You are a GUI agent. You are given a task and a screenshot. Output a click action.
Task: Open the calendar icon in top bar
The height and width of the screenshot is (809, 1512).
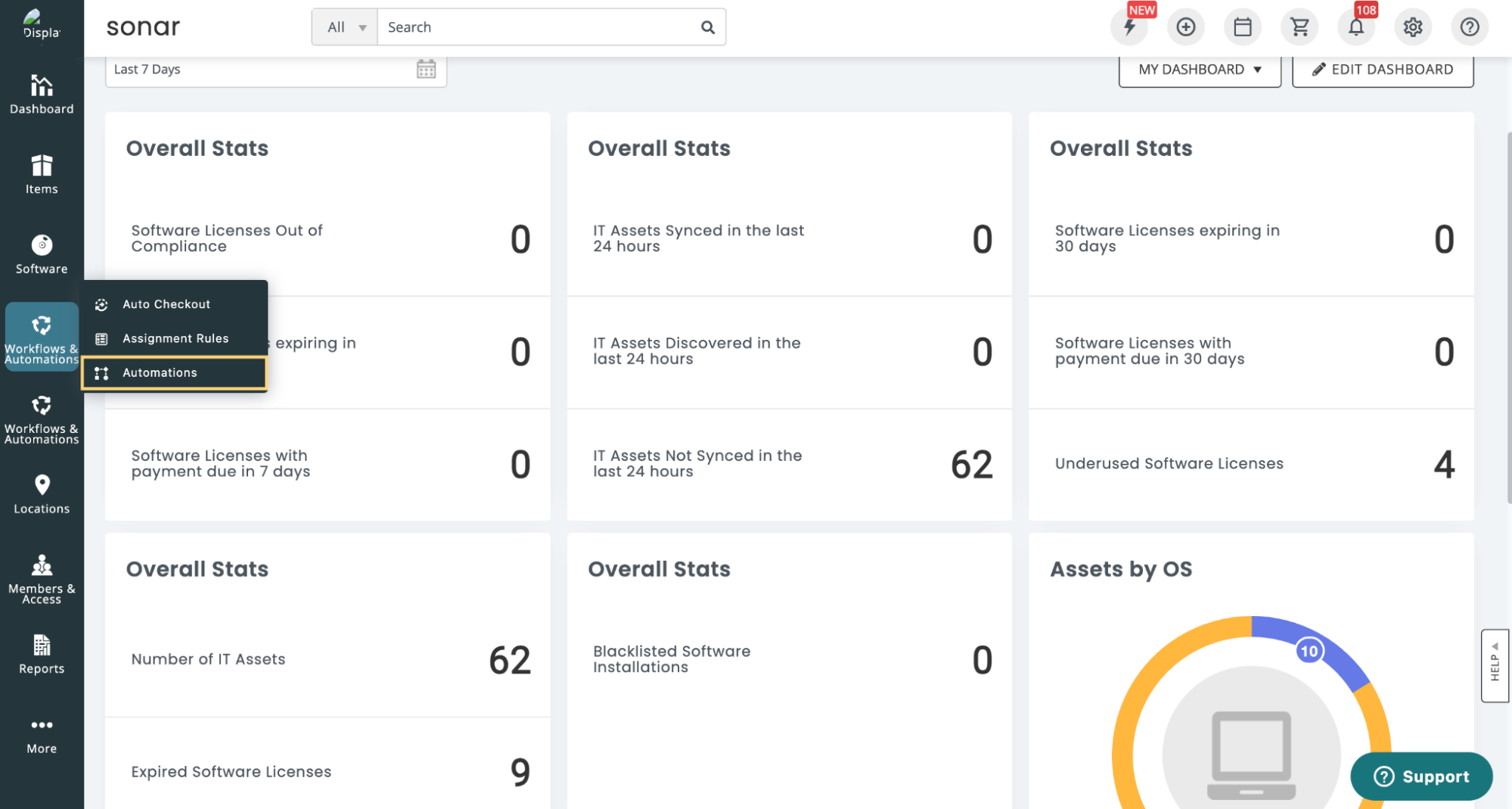1242,27
